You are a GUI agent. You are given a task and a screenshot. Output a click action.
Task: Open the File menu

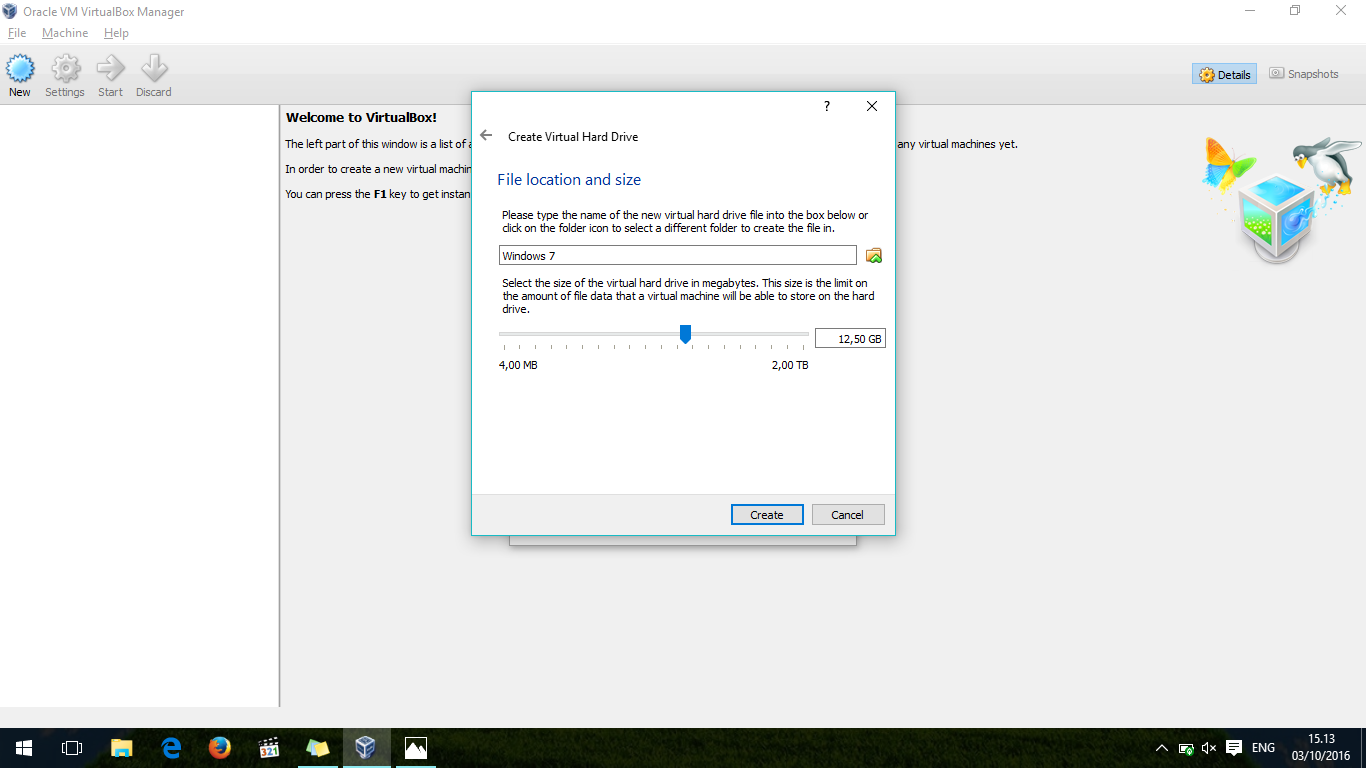(17, 33)
